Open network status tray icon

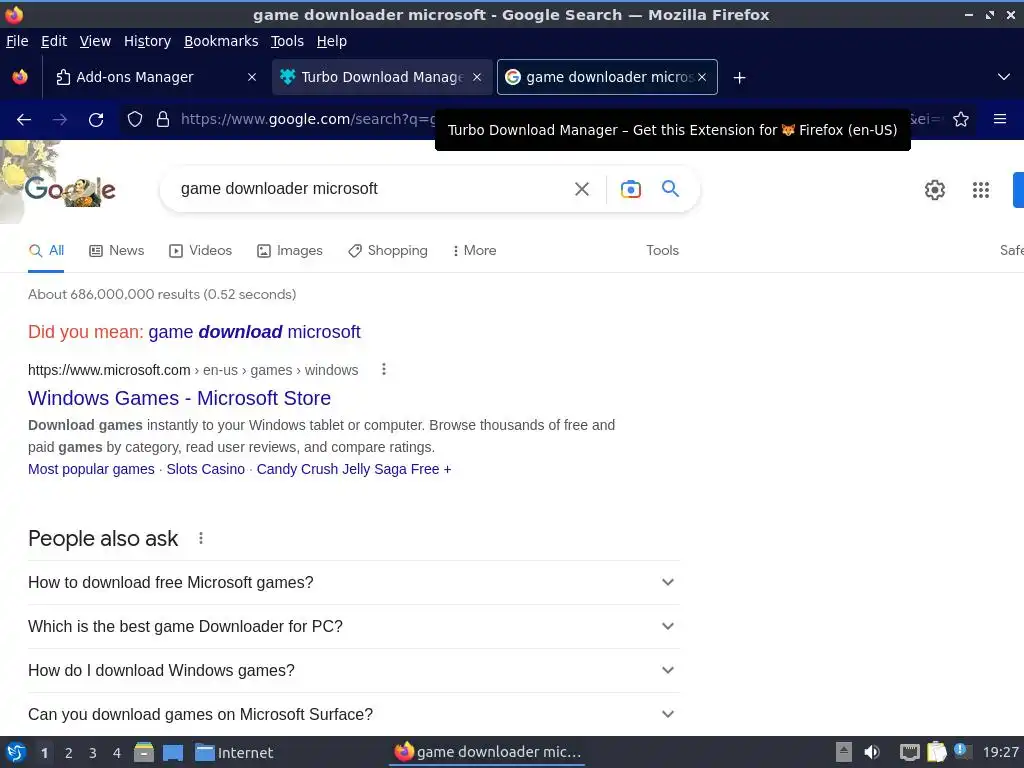click(909, 752)
